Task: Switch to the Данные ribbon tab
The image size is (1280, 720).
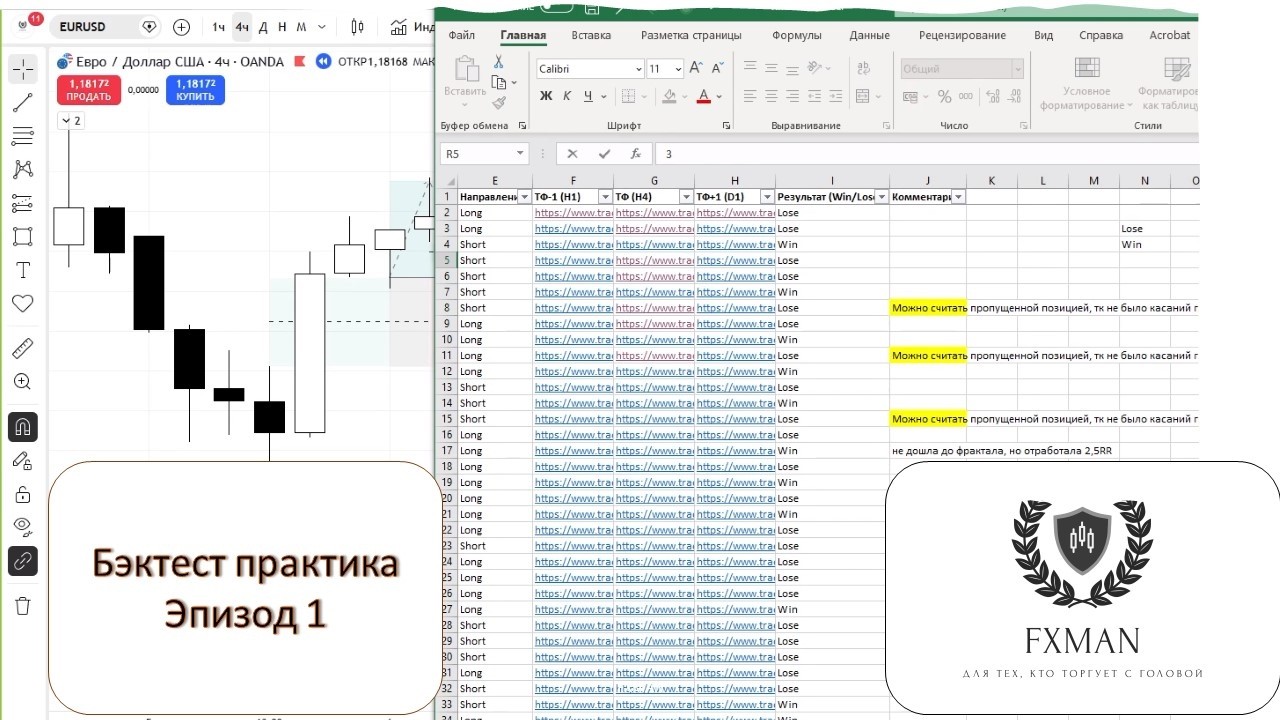Action: tap(869, 35)
